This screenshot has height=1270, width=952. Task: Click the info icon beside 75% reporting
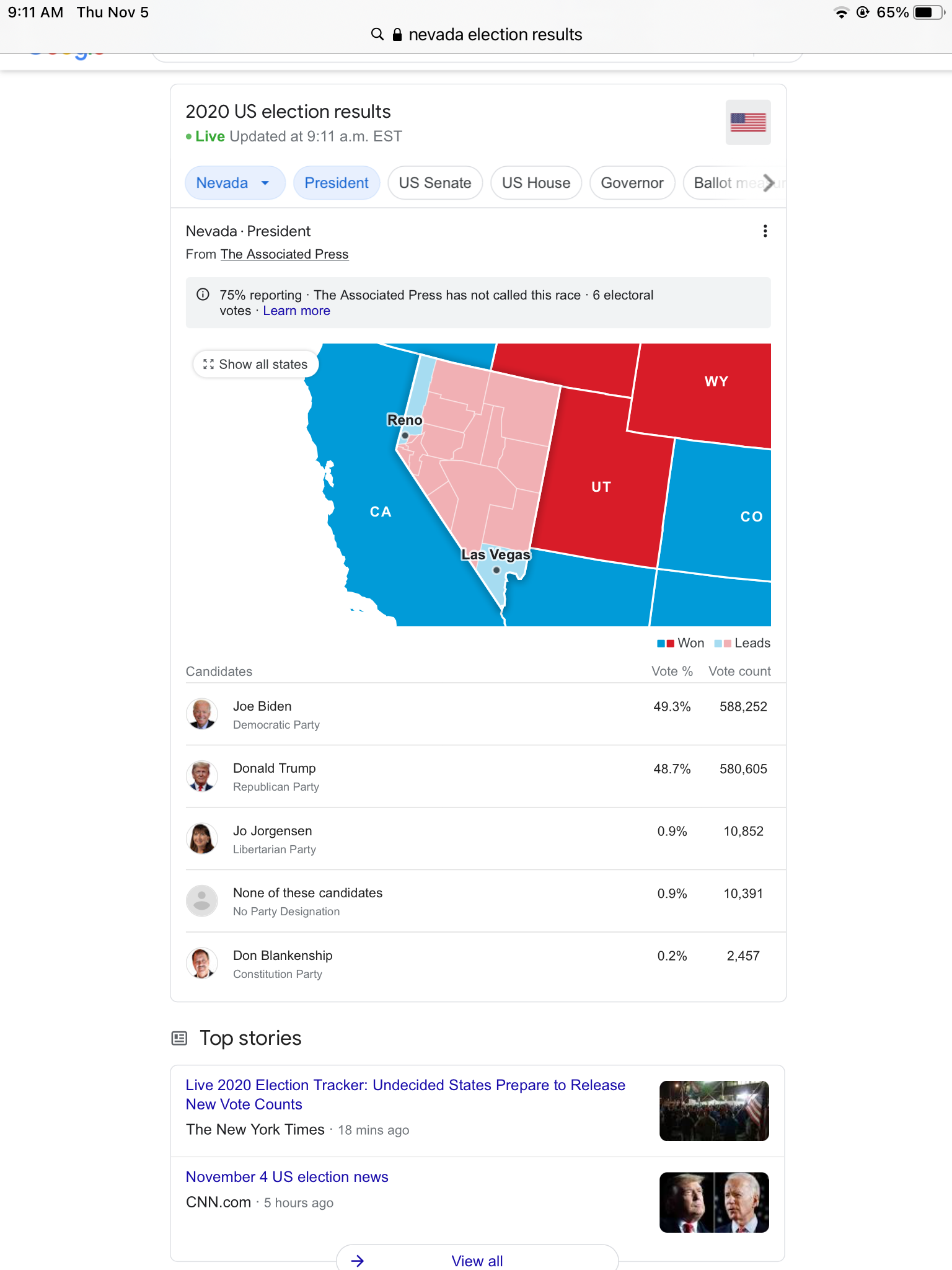tap(203, 295)
